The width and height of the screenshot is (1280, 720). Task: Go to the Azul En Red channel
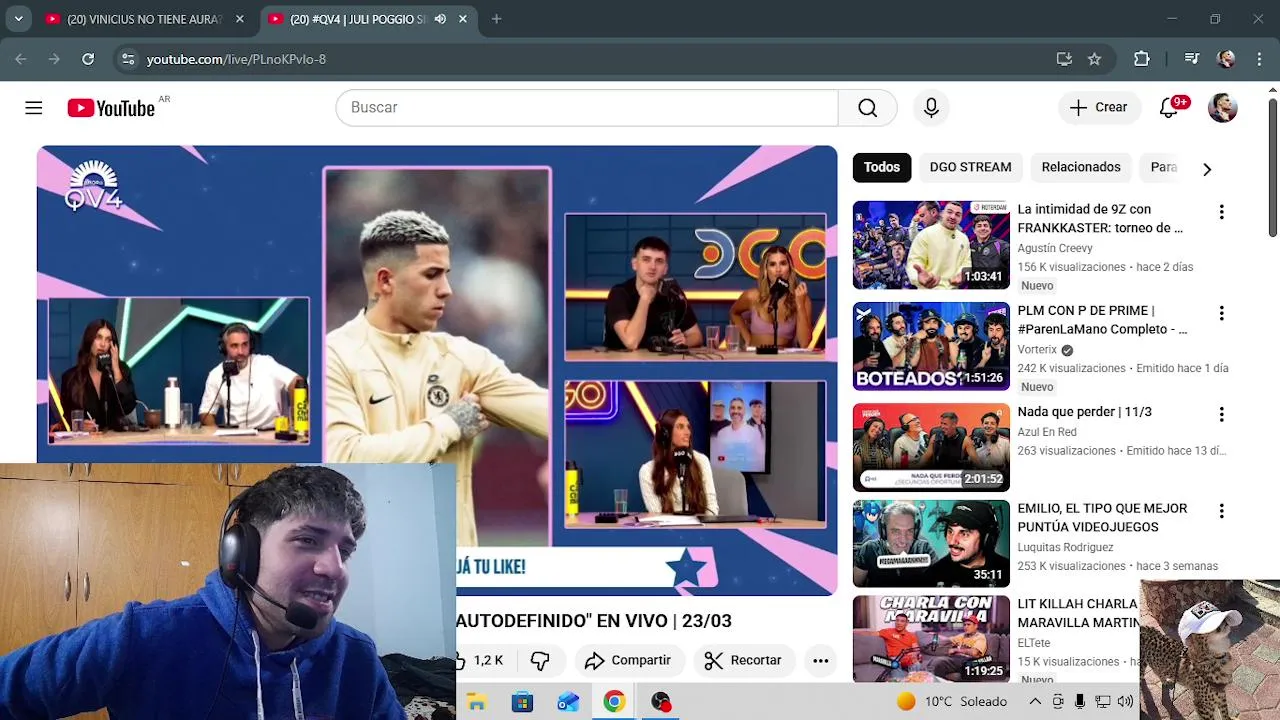coord(1047,432)
